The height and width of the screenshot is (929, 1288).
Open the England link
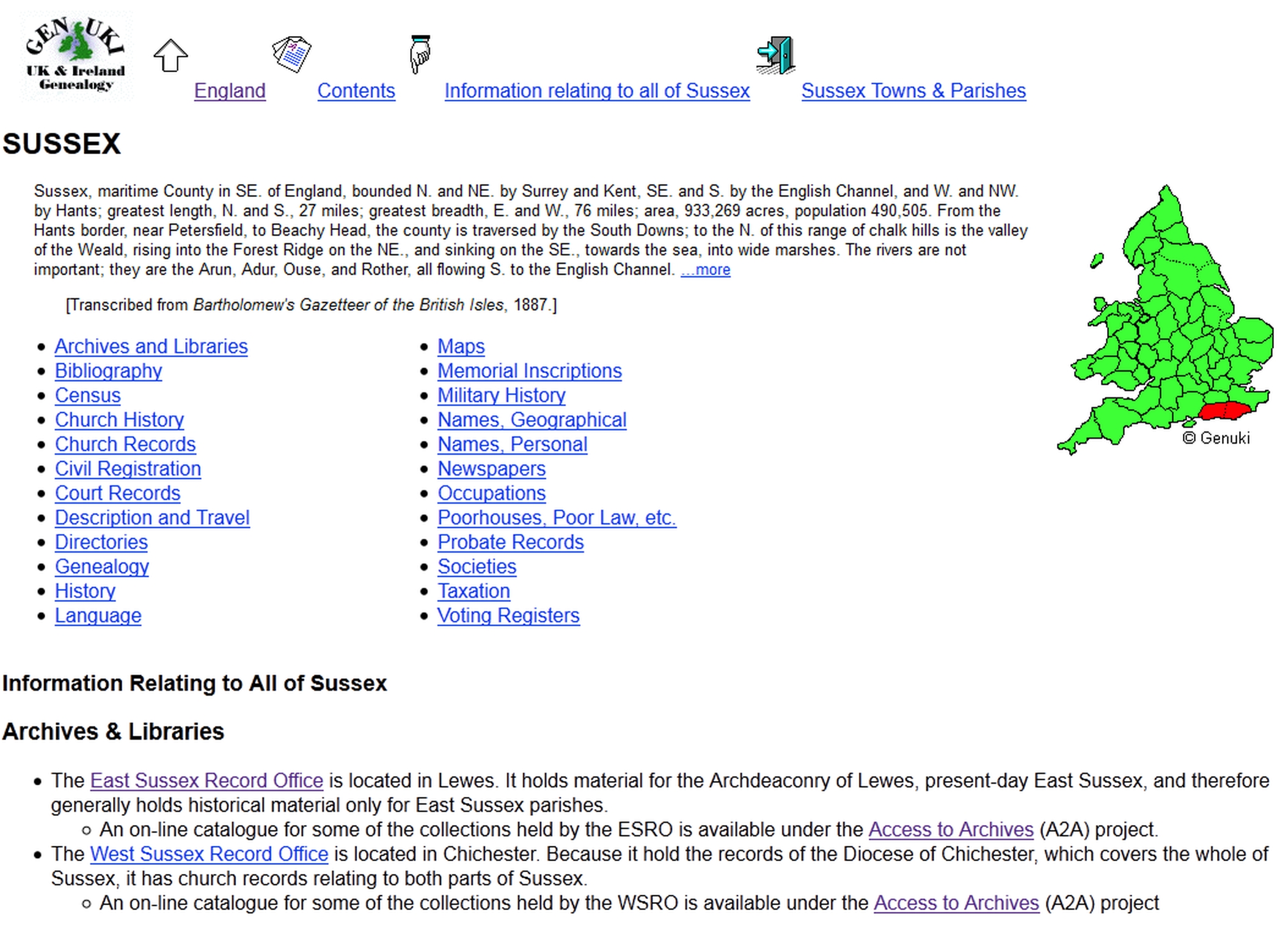click(x=230, y=91)
